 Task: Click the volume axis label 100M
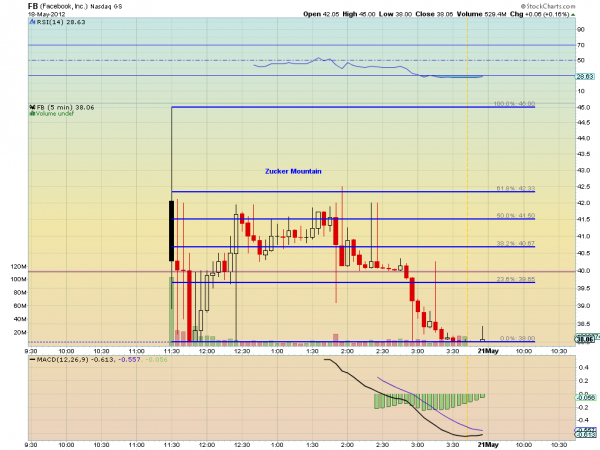[x=19, y=279]
